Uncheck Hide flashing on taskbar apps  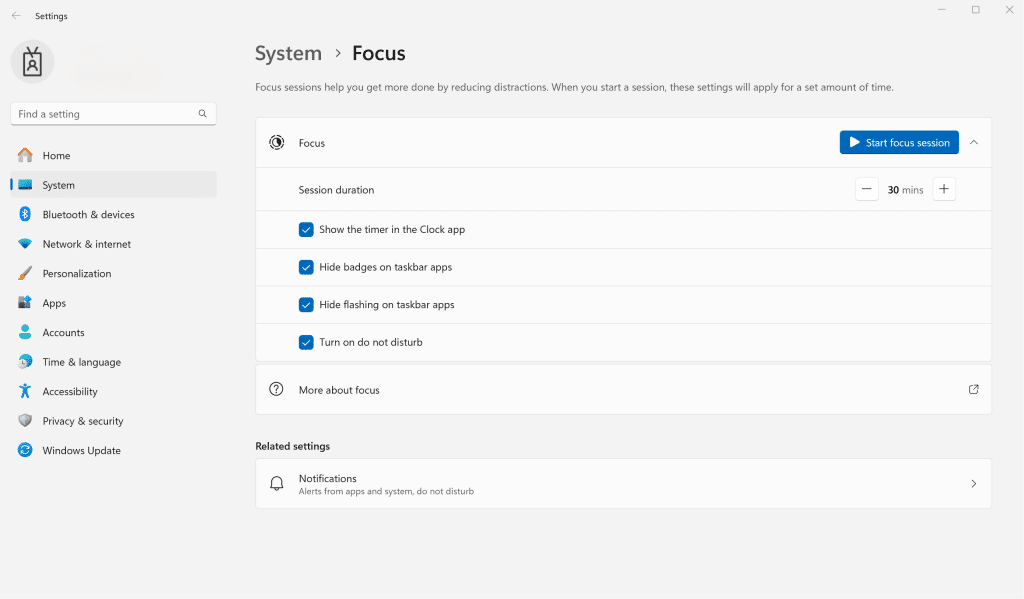tap(306, 304)
